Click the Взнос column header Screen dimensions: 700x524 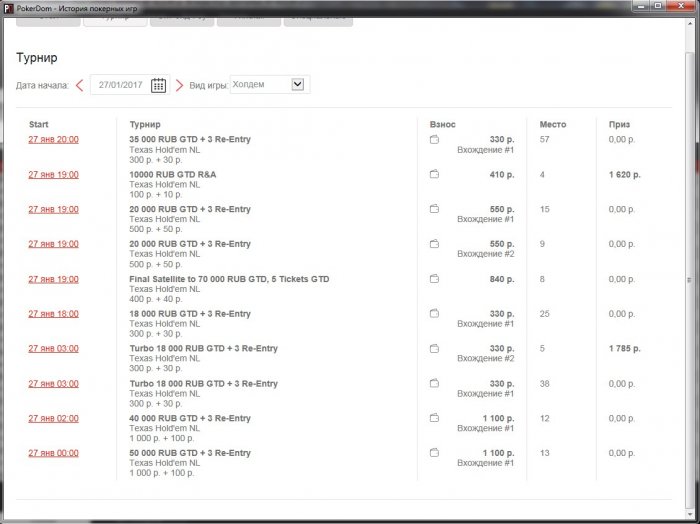[442, 125]
